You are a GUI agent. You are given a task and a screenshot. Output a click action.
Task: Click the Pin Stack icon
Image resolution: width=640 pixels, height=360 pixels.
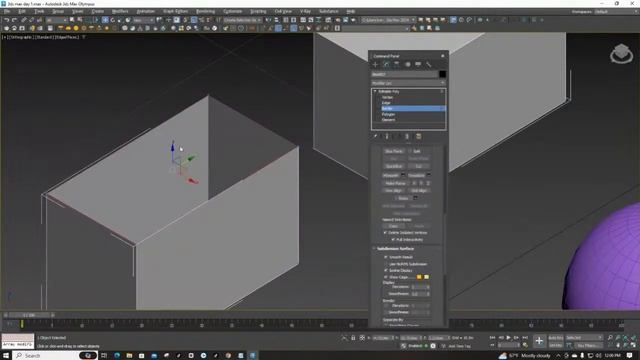[376, 136]
